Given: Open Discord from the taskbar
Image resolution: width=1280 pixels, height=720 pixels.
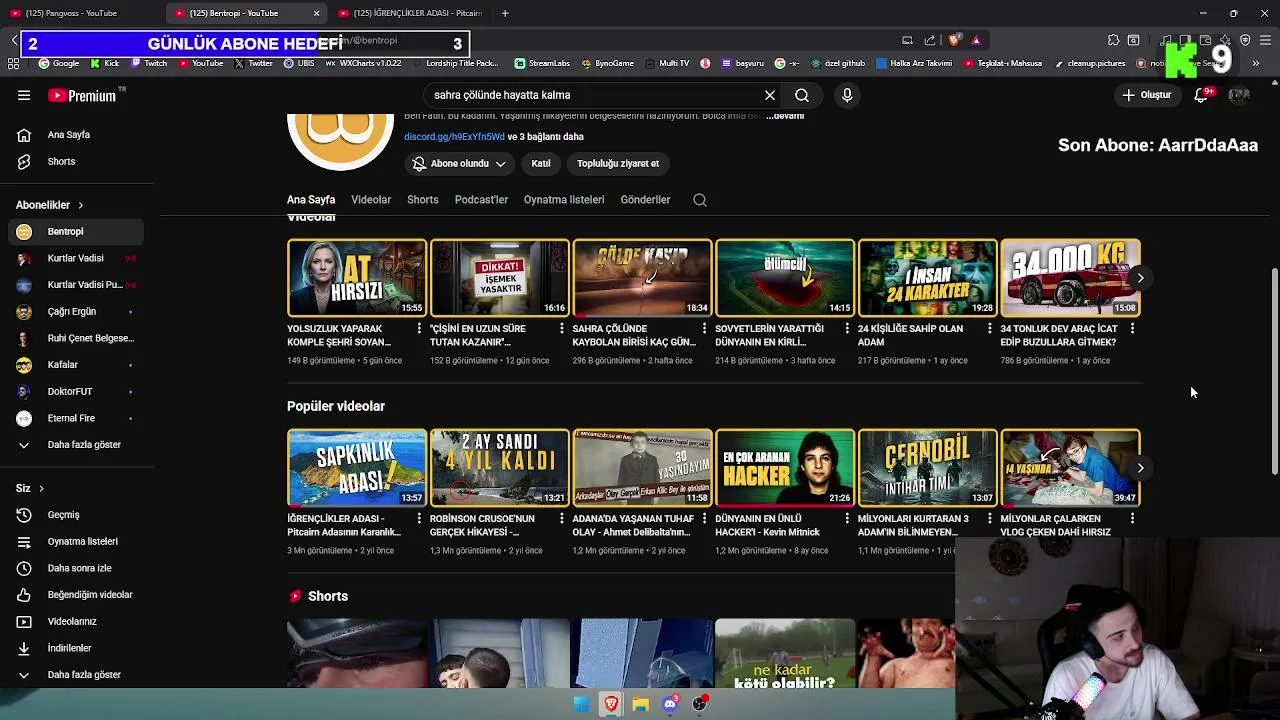Looking at the screenshot, I should tap(670, 704).
